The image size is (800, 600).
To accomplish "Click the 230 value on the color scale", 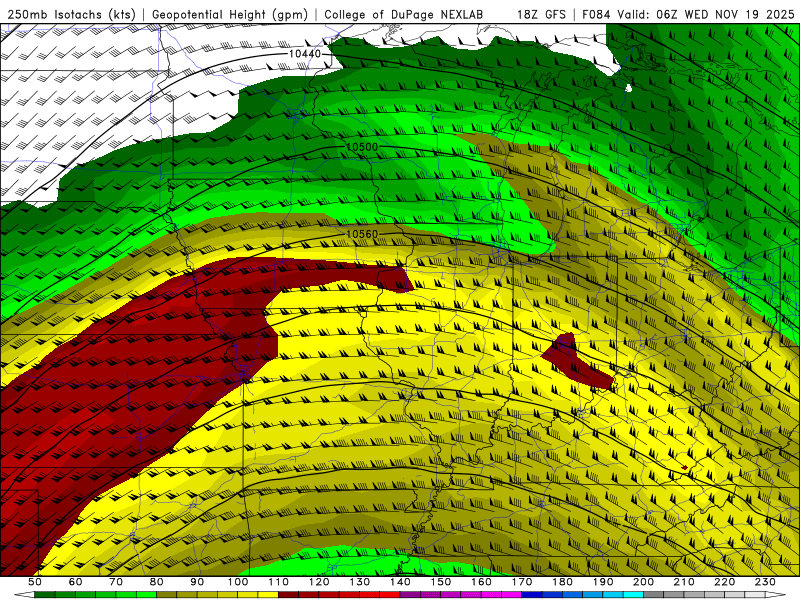I will pos(765,582).
